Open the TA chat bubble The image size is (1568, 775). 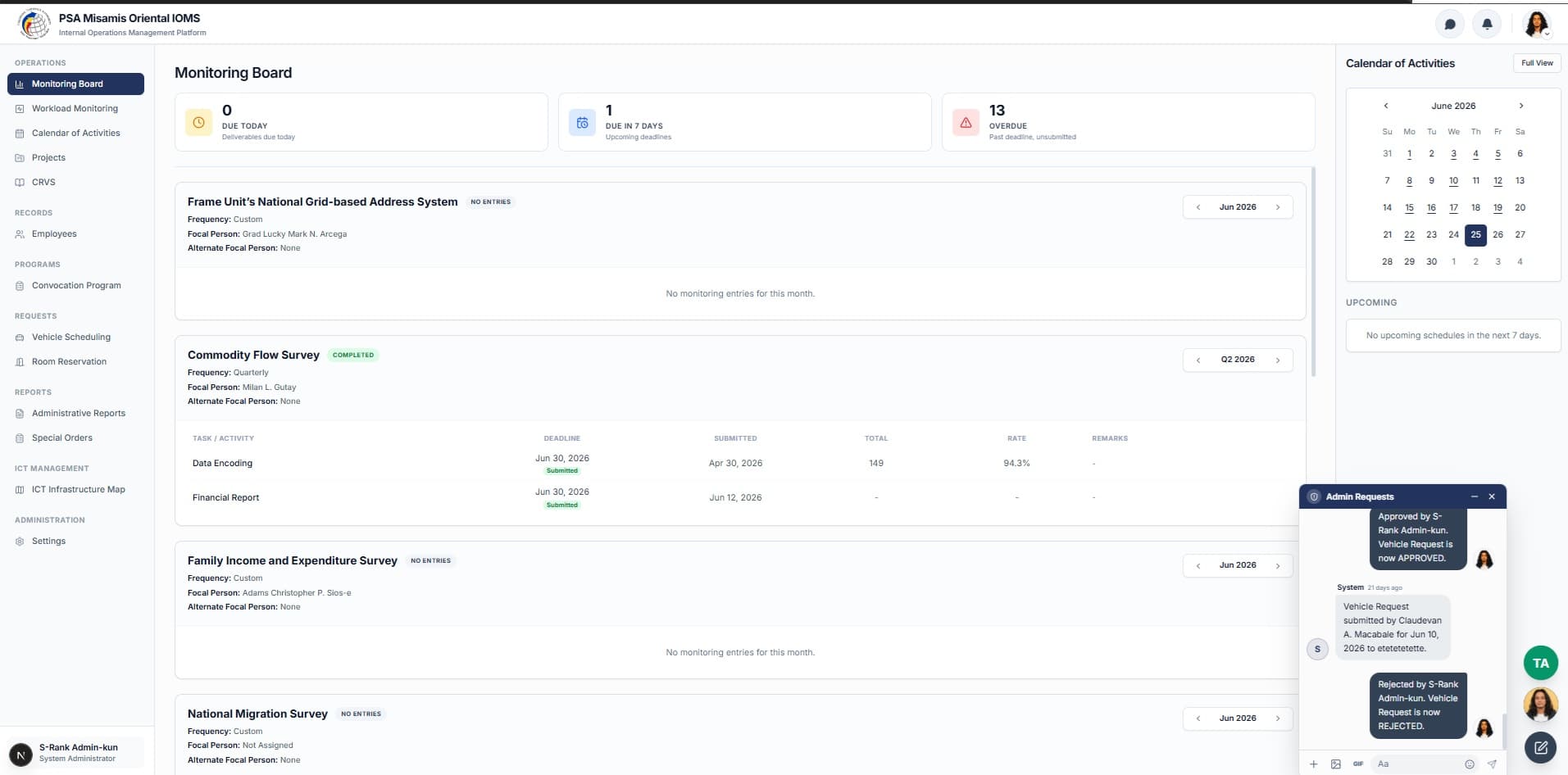pos(1540,663)
